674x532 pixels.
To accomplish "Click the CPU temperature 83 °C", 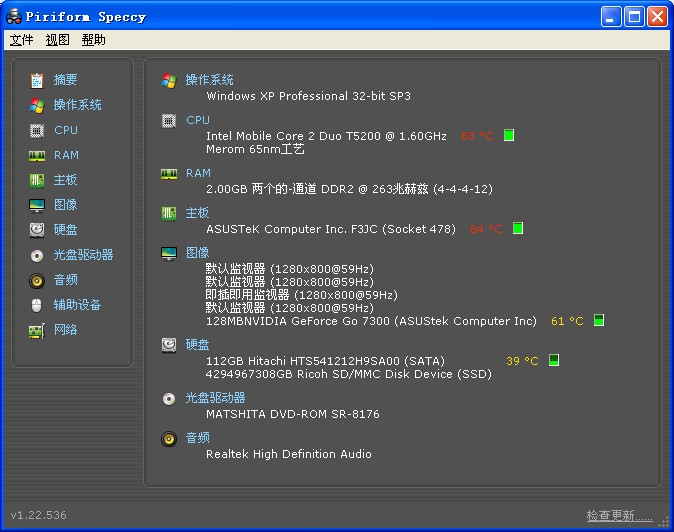I will tap(477, 136).
